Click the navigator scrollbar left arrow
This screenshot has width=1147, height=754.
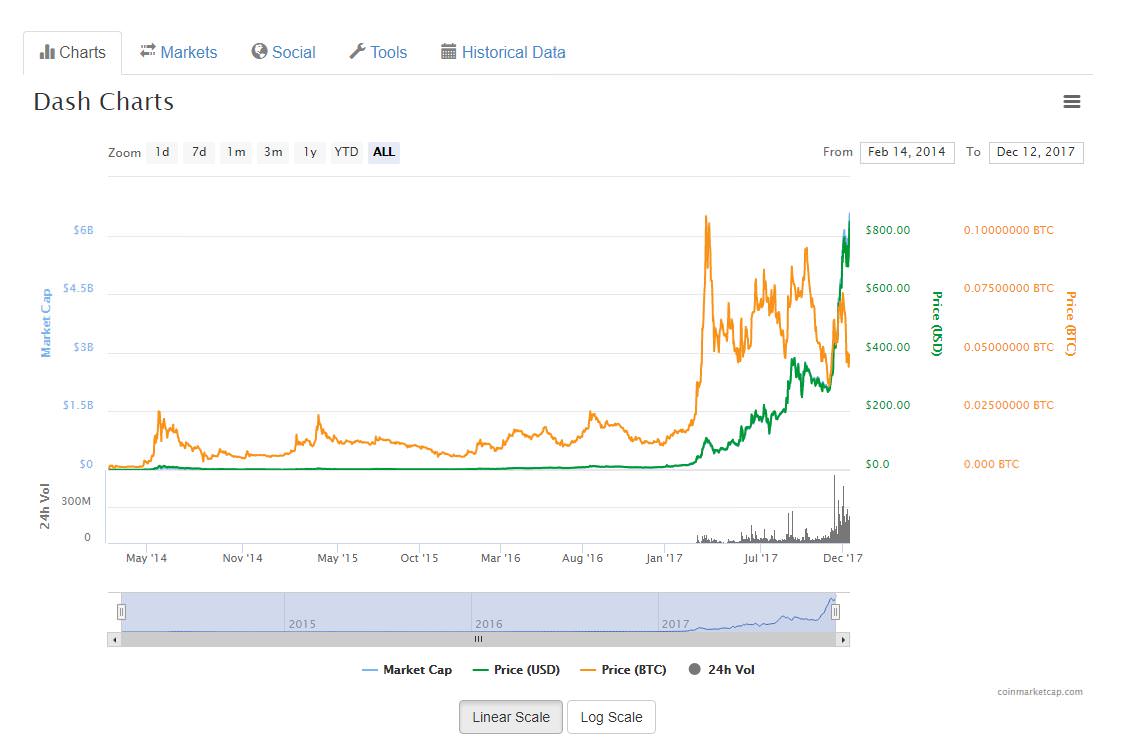coord(114,640)
